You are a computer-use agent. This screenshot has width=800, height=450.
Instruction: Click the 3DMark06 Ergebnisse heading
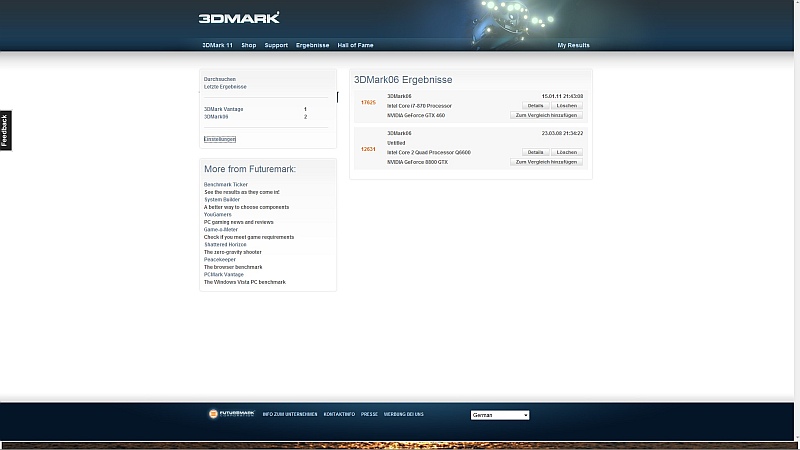403,80
